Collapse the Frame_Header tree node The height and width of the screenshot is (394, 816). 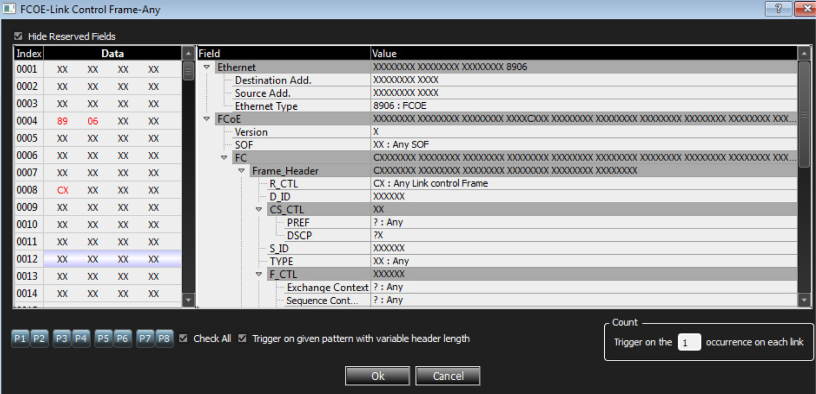click(x=241, y=171)
